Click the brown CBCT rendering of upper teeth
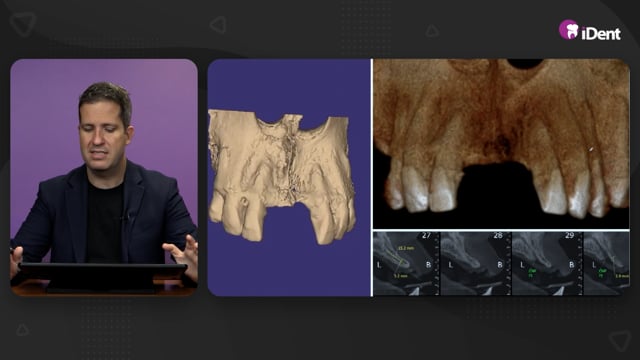 (x=501, y=144)
